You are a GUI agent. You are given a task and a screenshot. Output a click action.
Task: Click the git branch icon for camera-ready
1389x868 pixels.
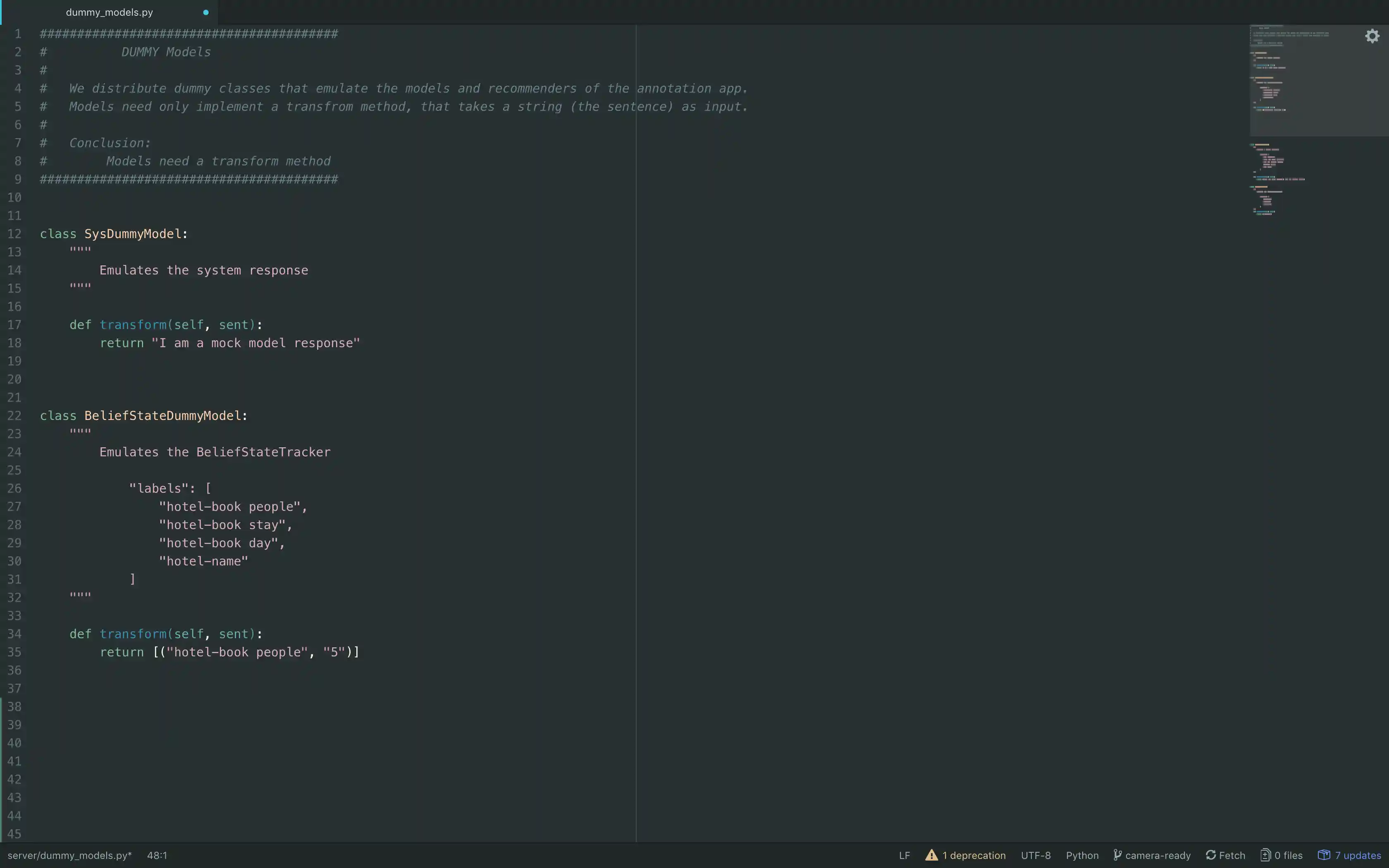point(1117,855)
